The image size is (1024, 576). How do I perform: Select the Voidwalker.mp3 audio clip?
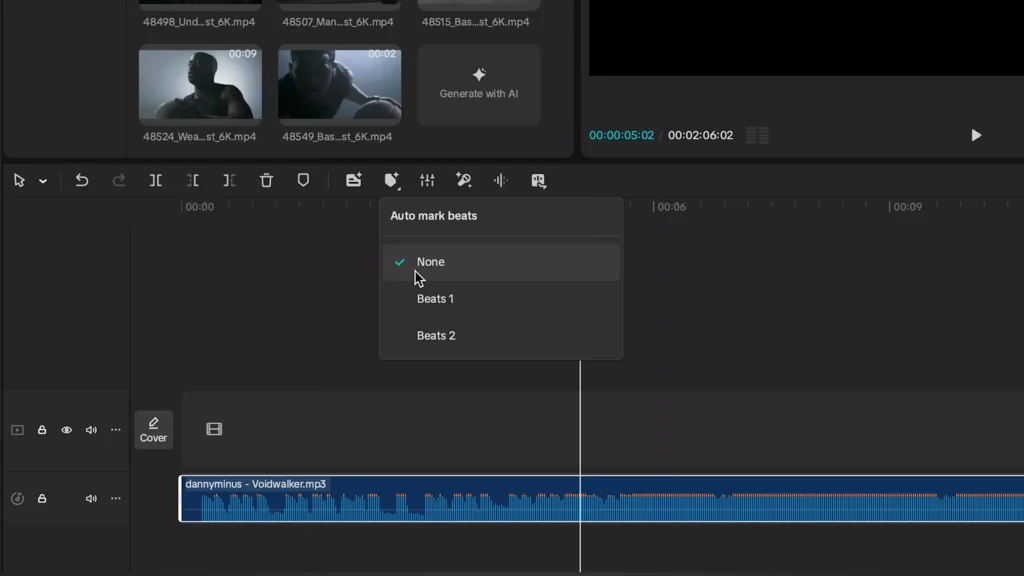click(400, 498)
